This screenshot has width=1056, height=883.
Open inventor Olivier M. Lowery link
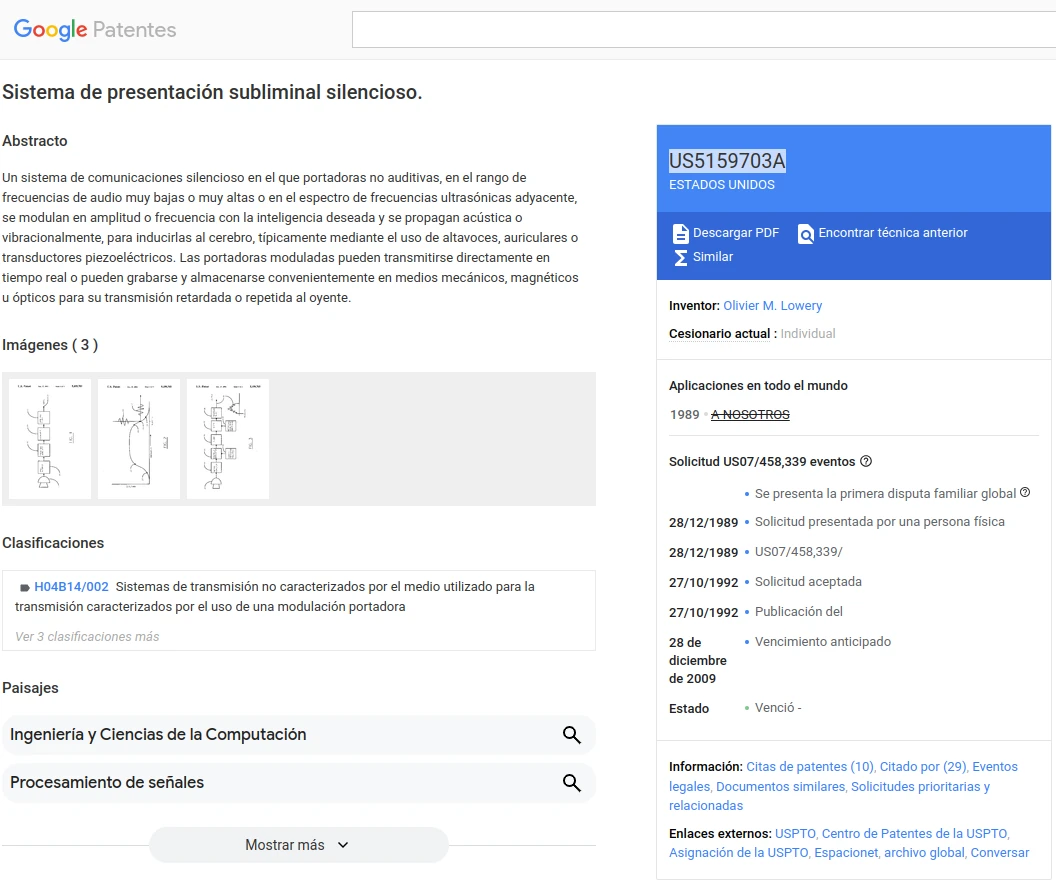point(772,306)
